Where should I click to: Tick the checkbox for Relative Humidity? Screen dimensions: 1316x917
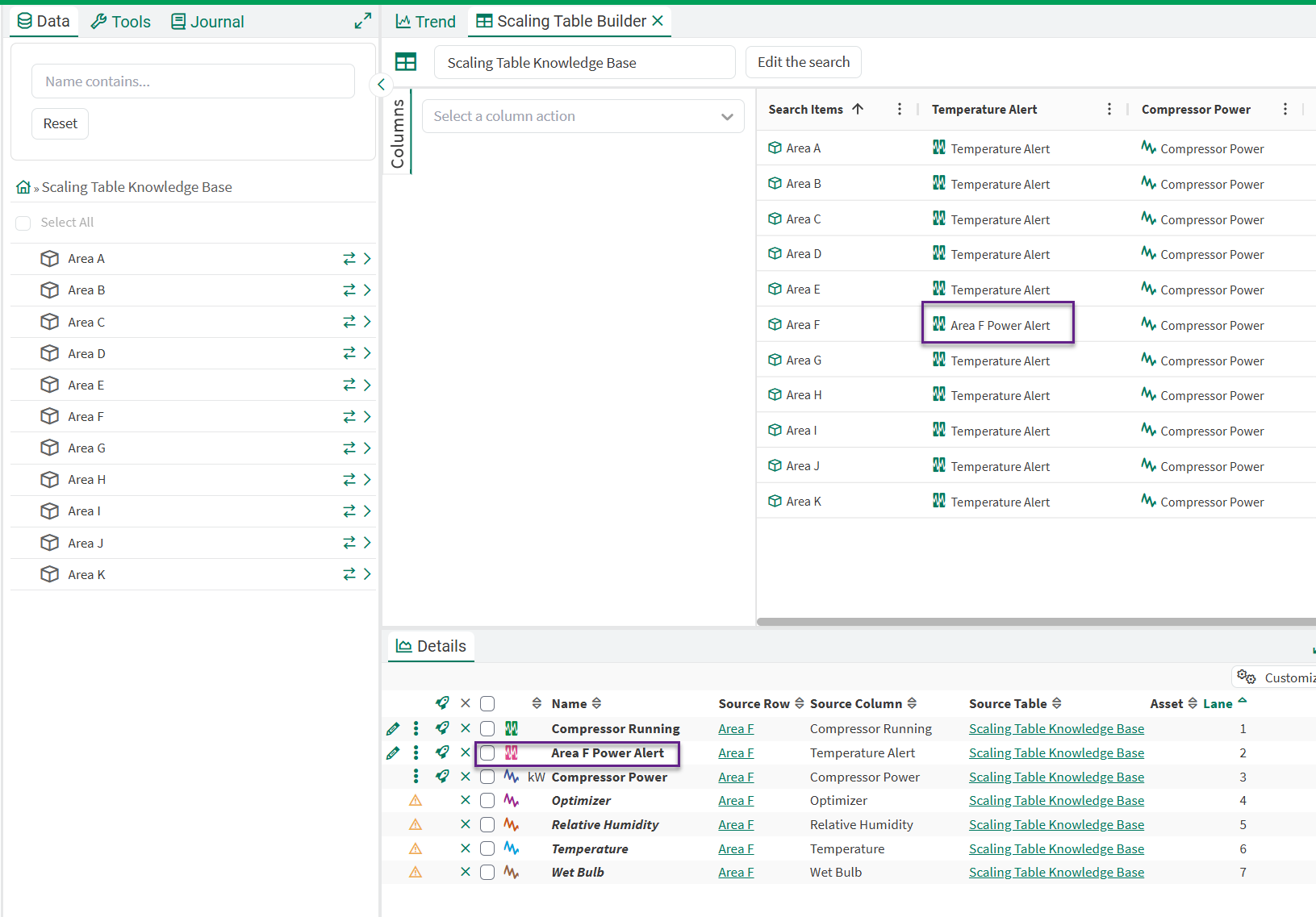[x=487, y=825]
